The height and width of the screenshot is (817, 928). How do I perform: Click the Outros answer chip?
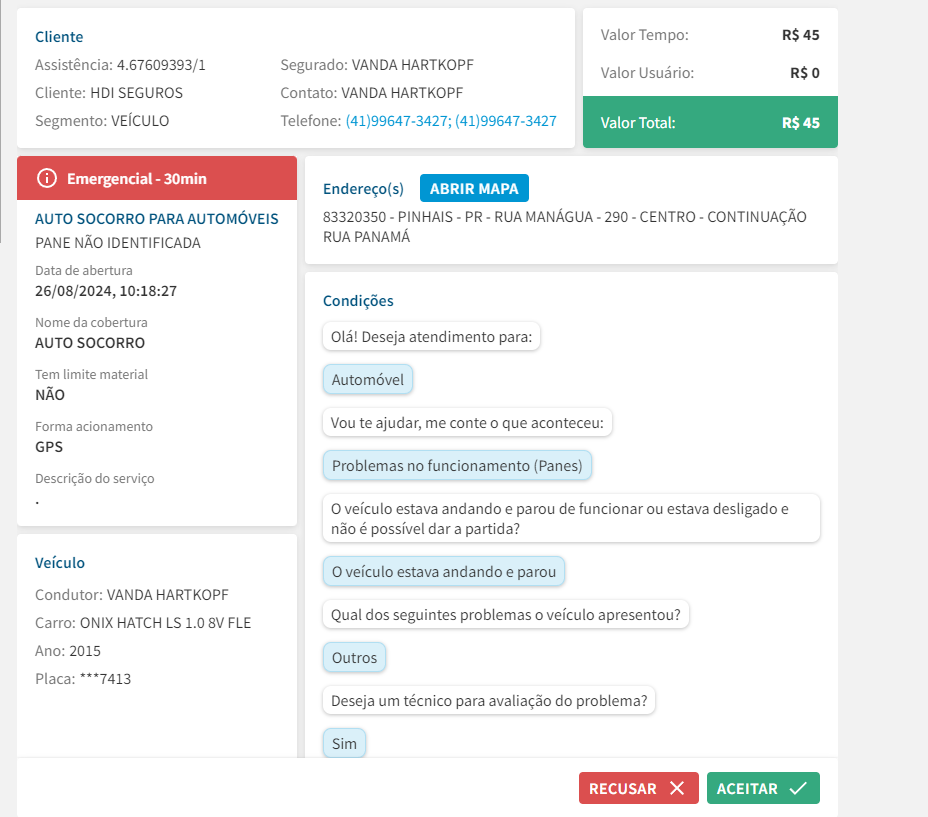354,657
